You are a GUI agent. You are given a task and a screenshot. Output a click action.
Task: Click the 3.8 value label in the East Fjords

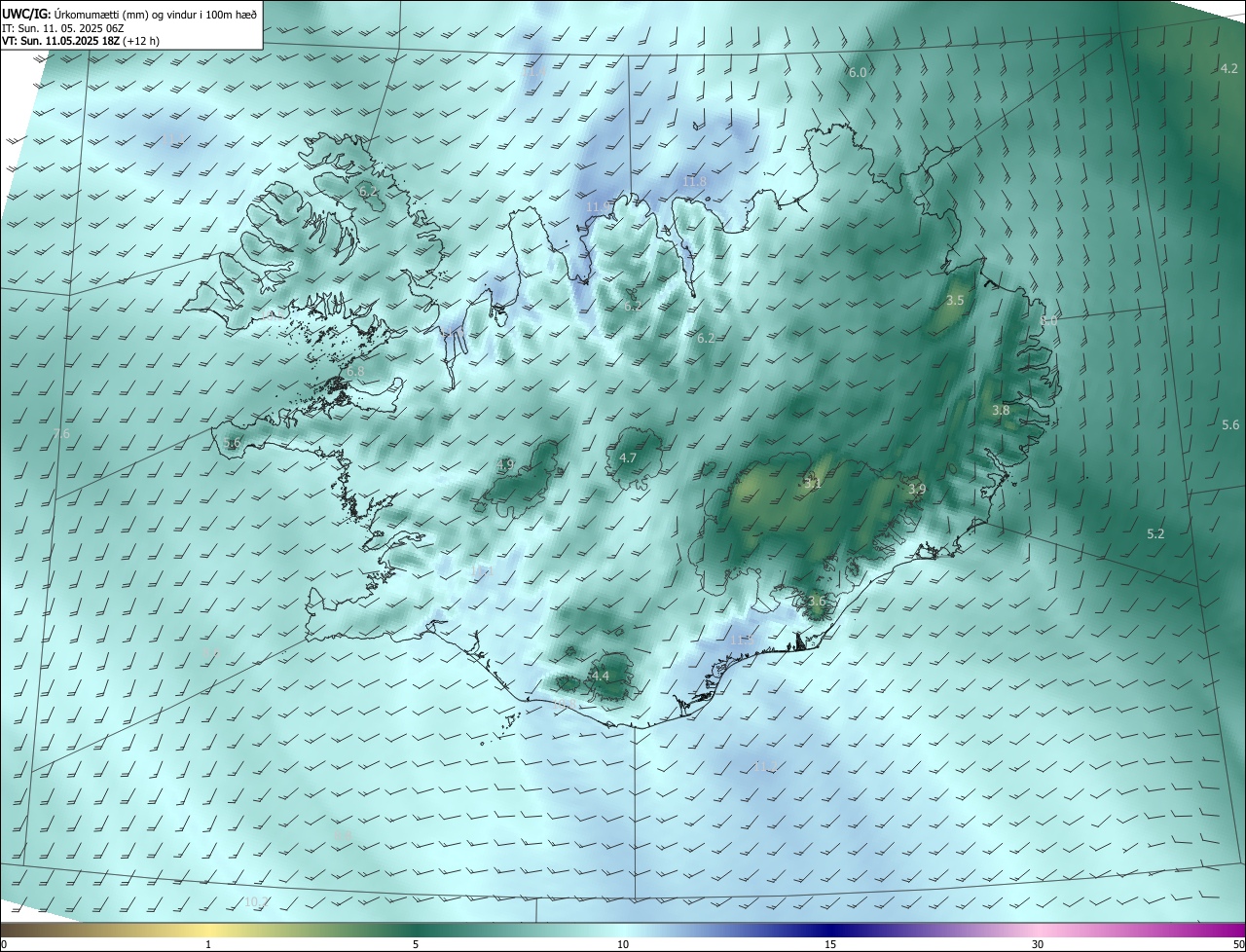coord(1001,411)
